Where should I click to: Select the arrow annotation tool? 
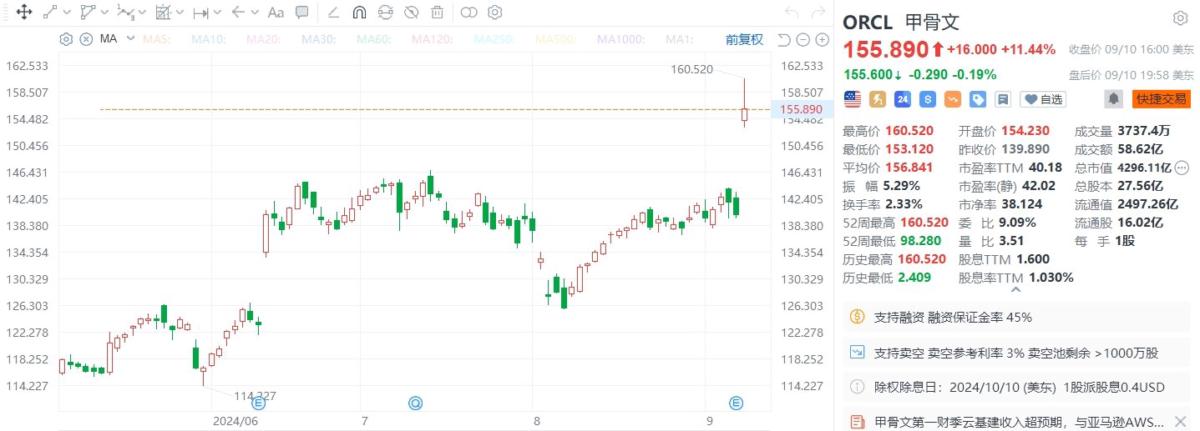coord(238,12)
